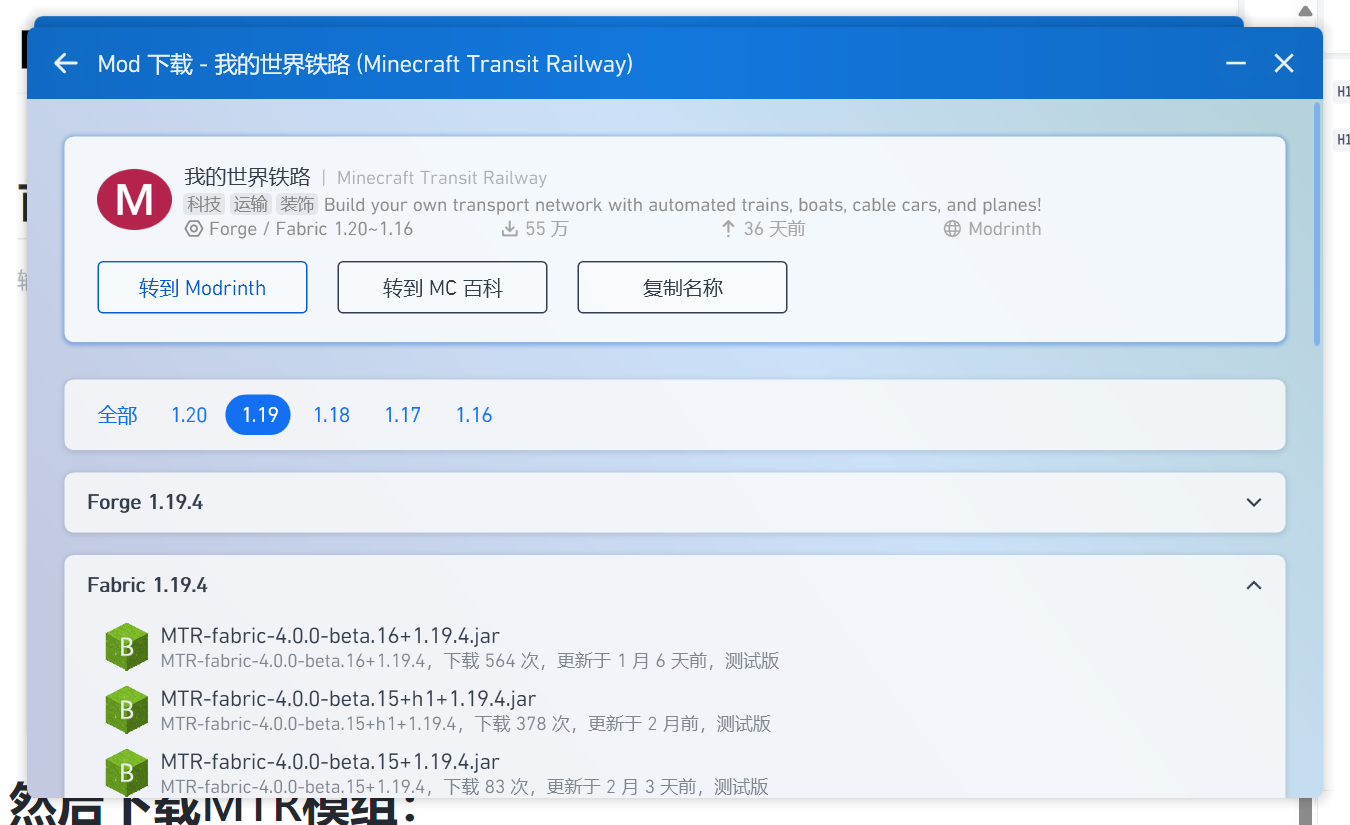Collapse the Fabric 1.19.4 section
The image size is (1350, 825).
click(675, 585)
